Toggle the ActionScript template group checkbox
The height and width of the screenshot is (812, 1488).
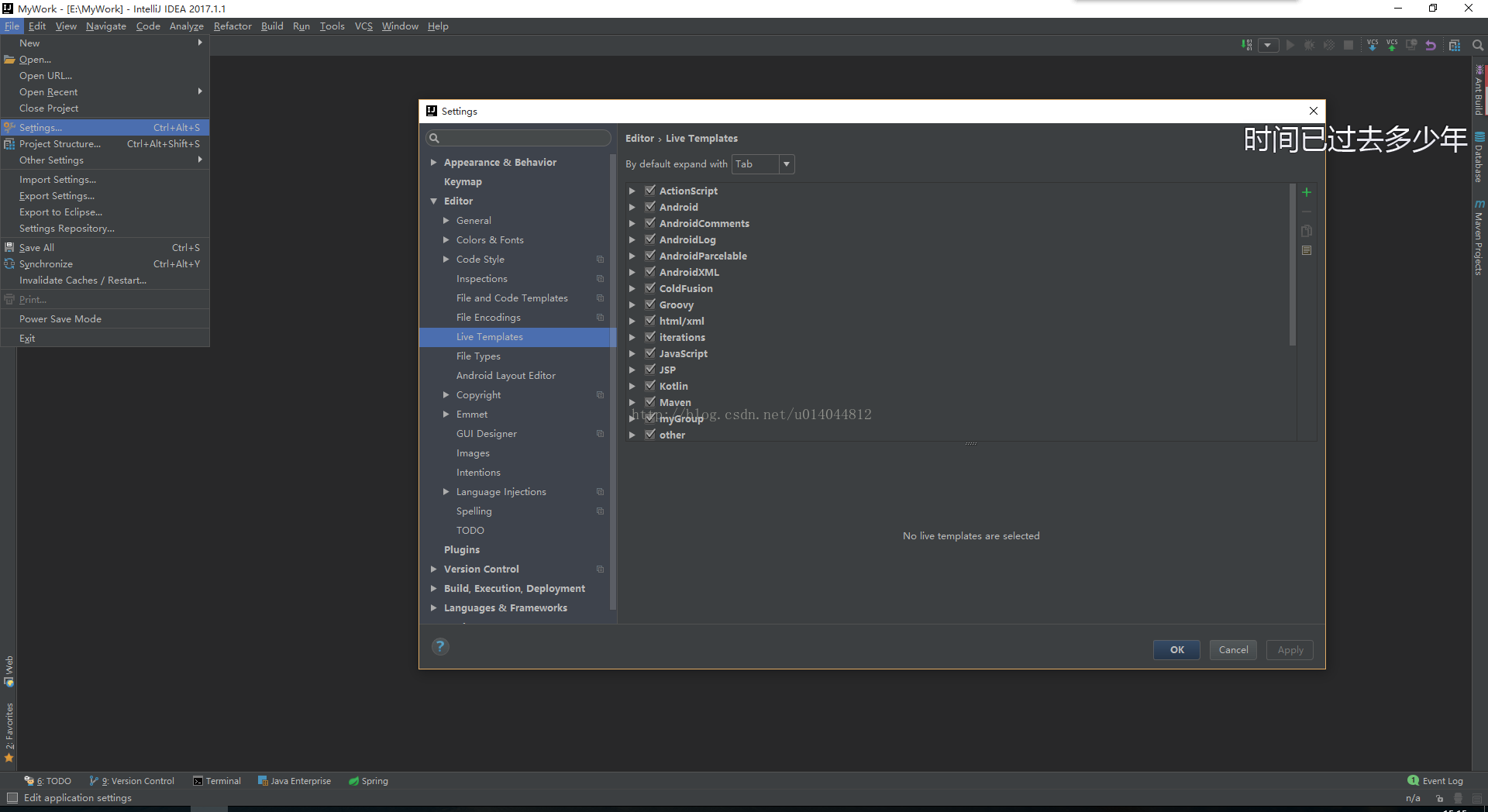tap(650, 191)
